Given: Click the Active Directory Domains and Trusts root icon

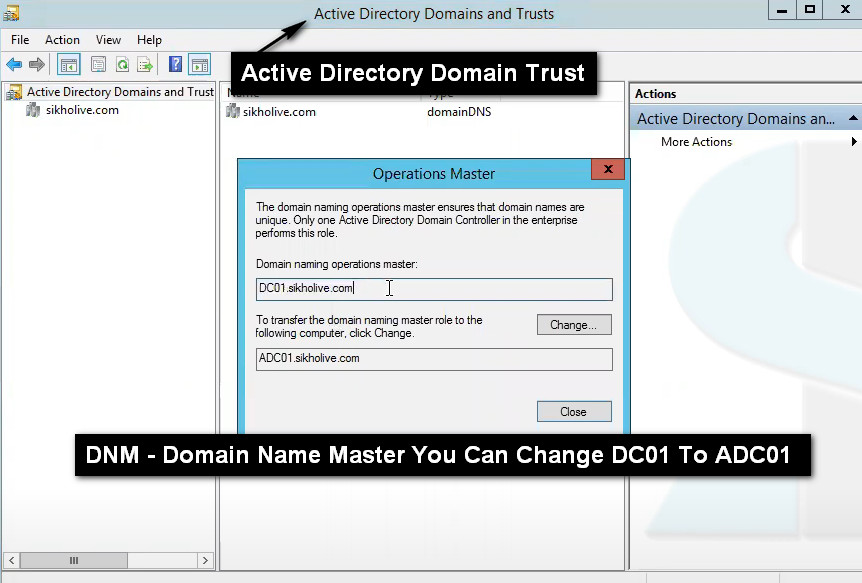Looking at the screenshot, I should [x=14, y=92].
